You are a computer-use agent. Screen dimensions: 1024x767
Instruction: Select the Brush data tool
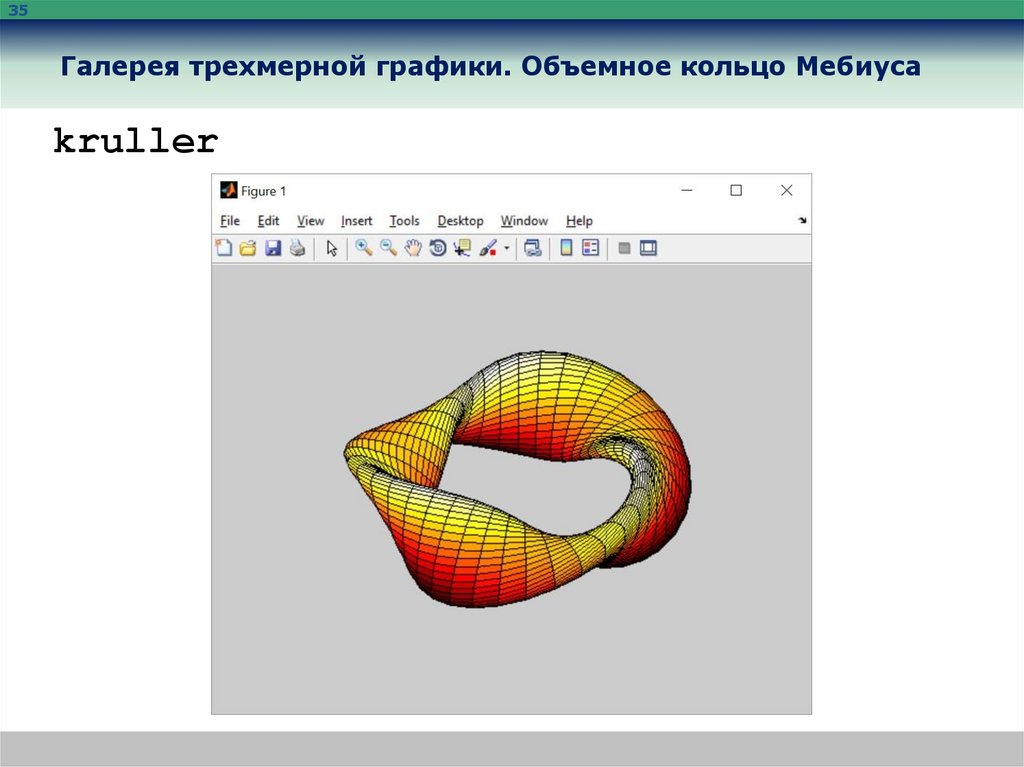[x=488, y=248]
